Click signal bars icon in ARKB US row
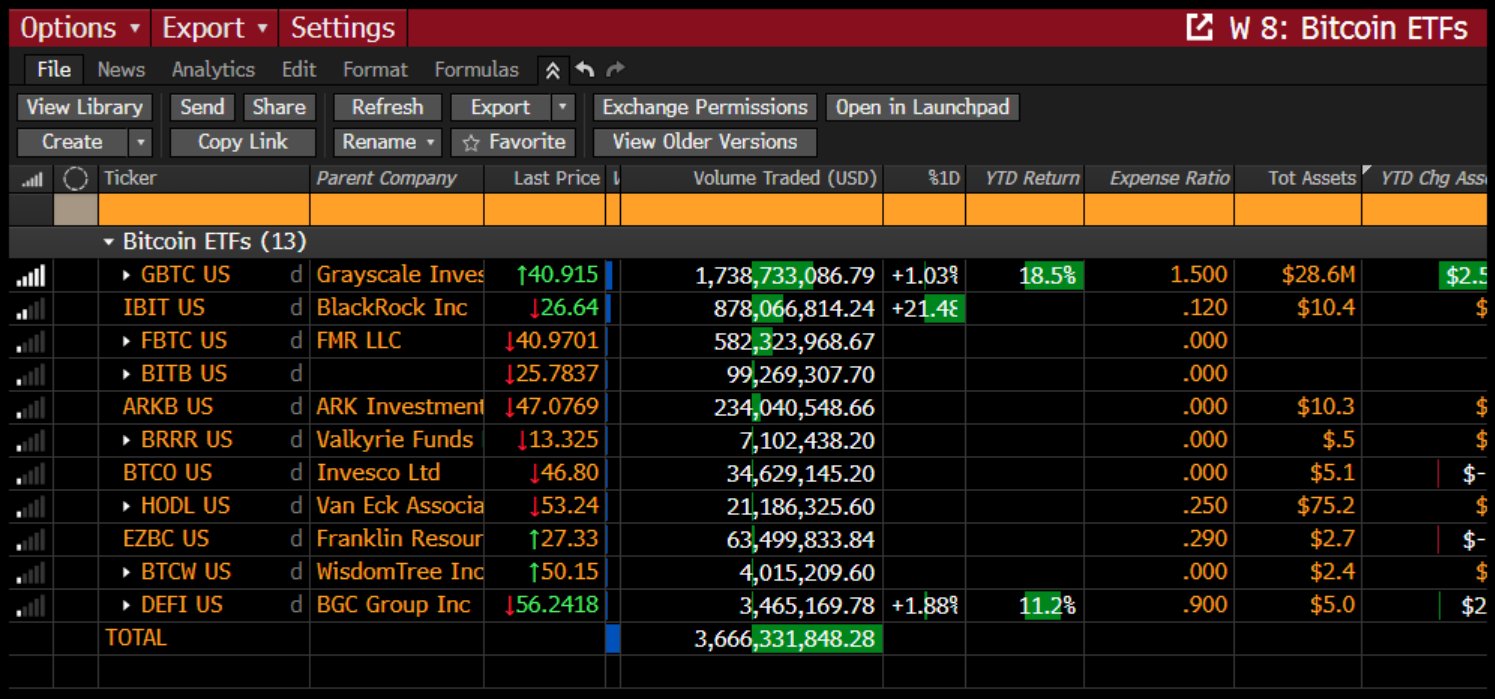 31,408
